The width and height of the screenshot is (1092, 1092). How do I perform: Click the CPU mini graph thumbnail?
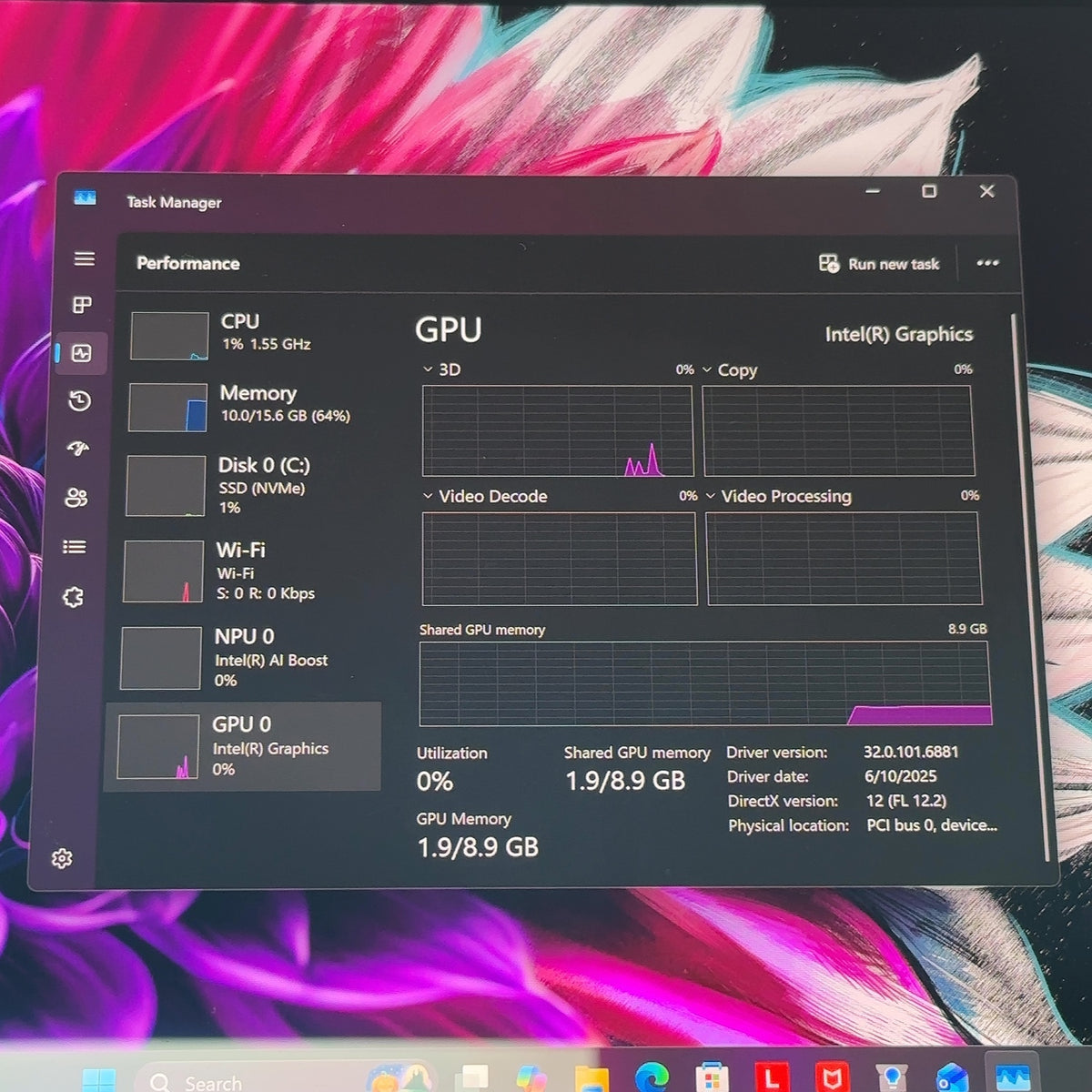pos(170,336)
